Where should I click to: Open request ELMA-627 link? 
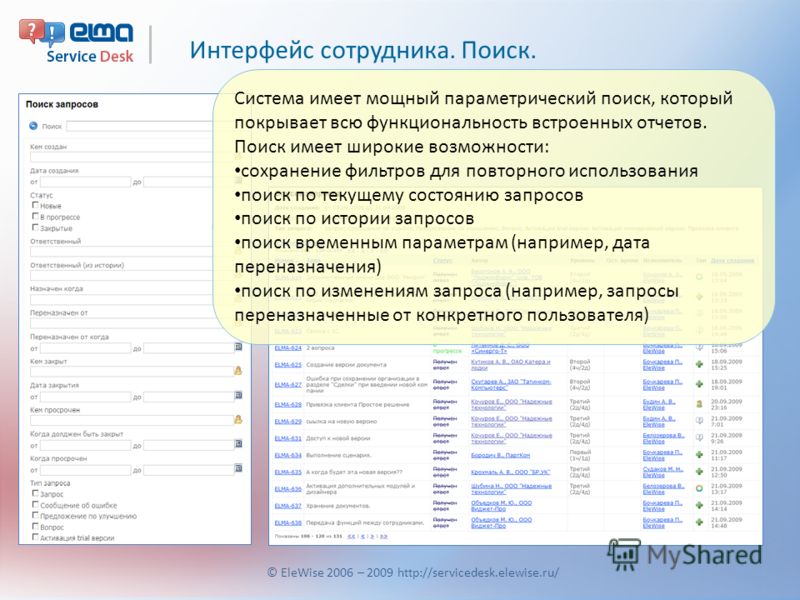click(288, 385)
